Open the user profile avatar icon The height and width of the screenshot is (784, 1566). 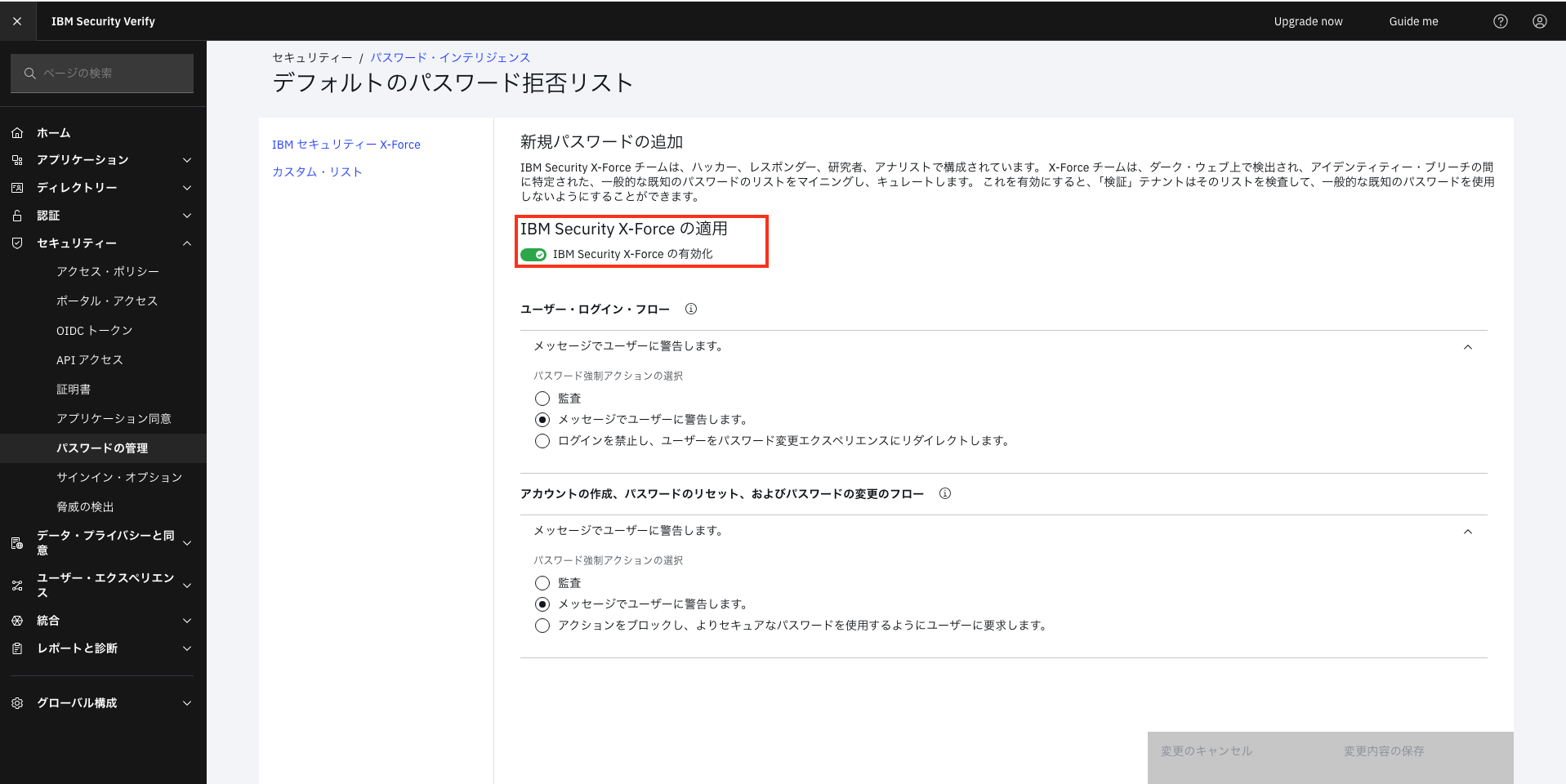(1540, 21)
